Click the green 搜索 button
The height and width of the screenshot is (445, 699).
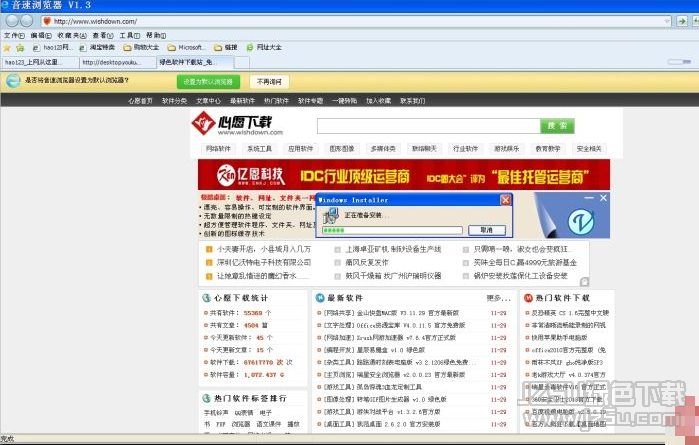[x=557, y=126]
